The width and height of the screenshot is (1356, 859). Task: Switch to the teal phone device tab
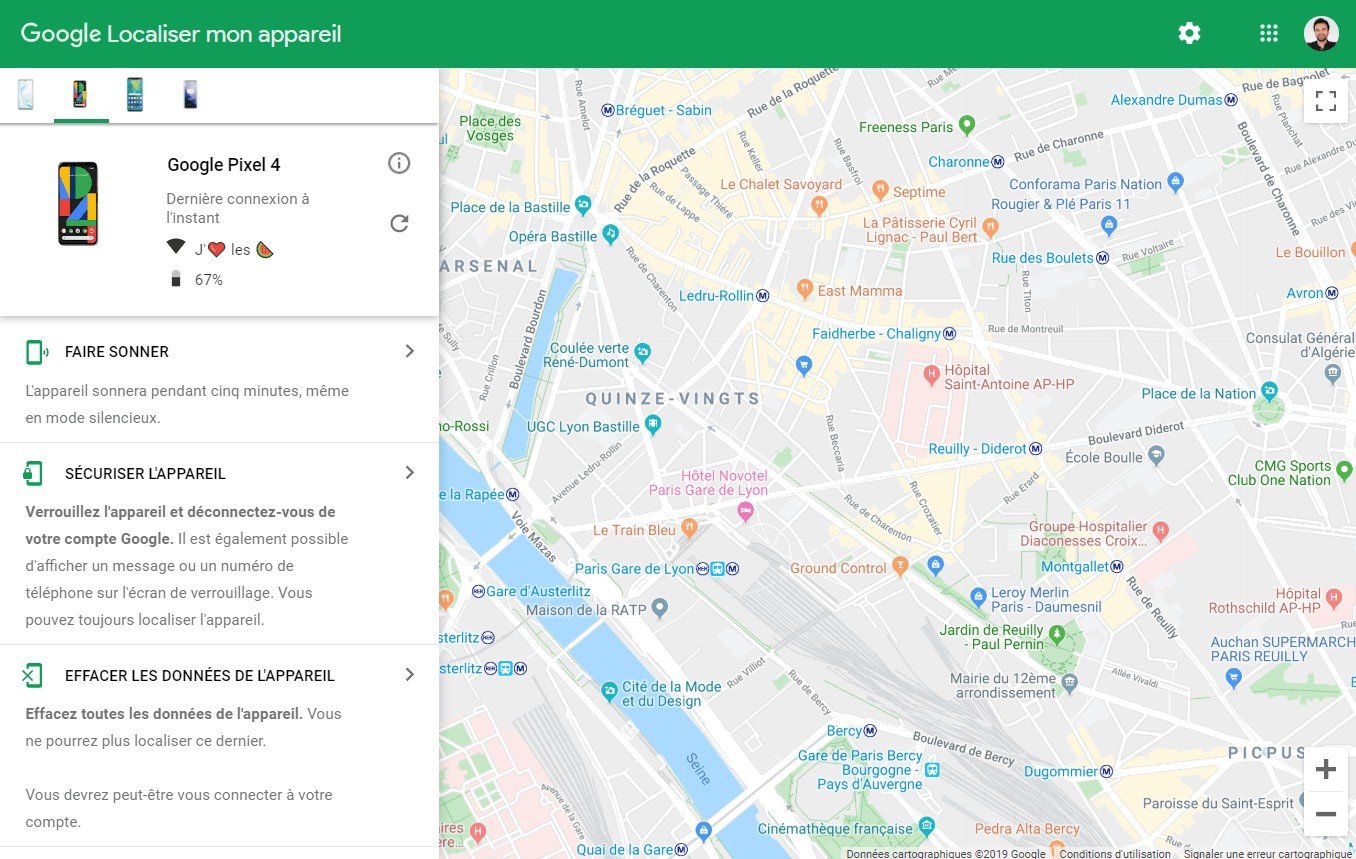pyautogui.click(x=135, y=94)
